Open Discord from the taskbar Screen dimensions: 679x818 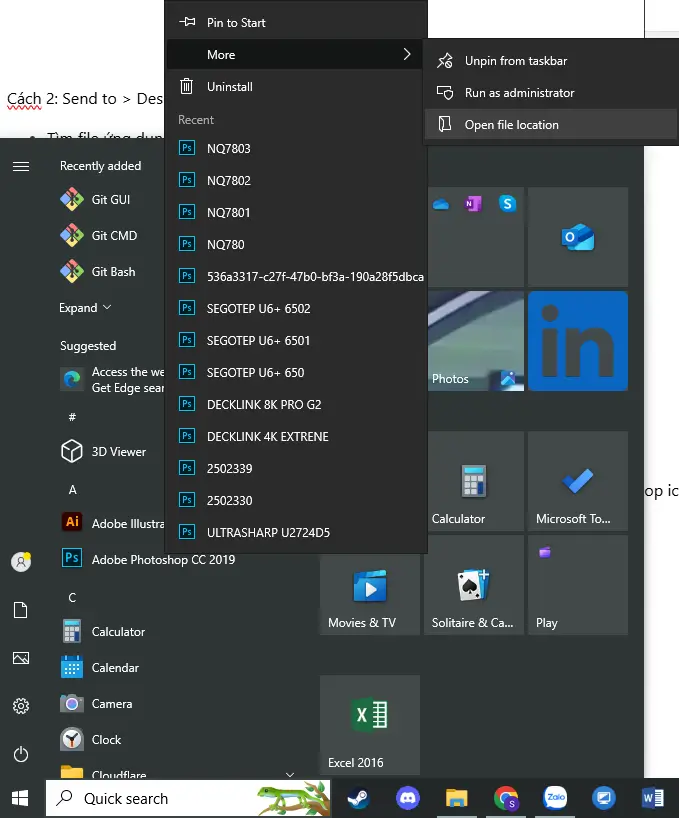pyautogui.click(x=407, y=798)
